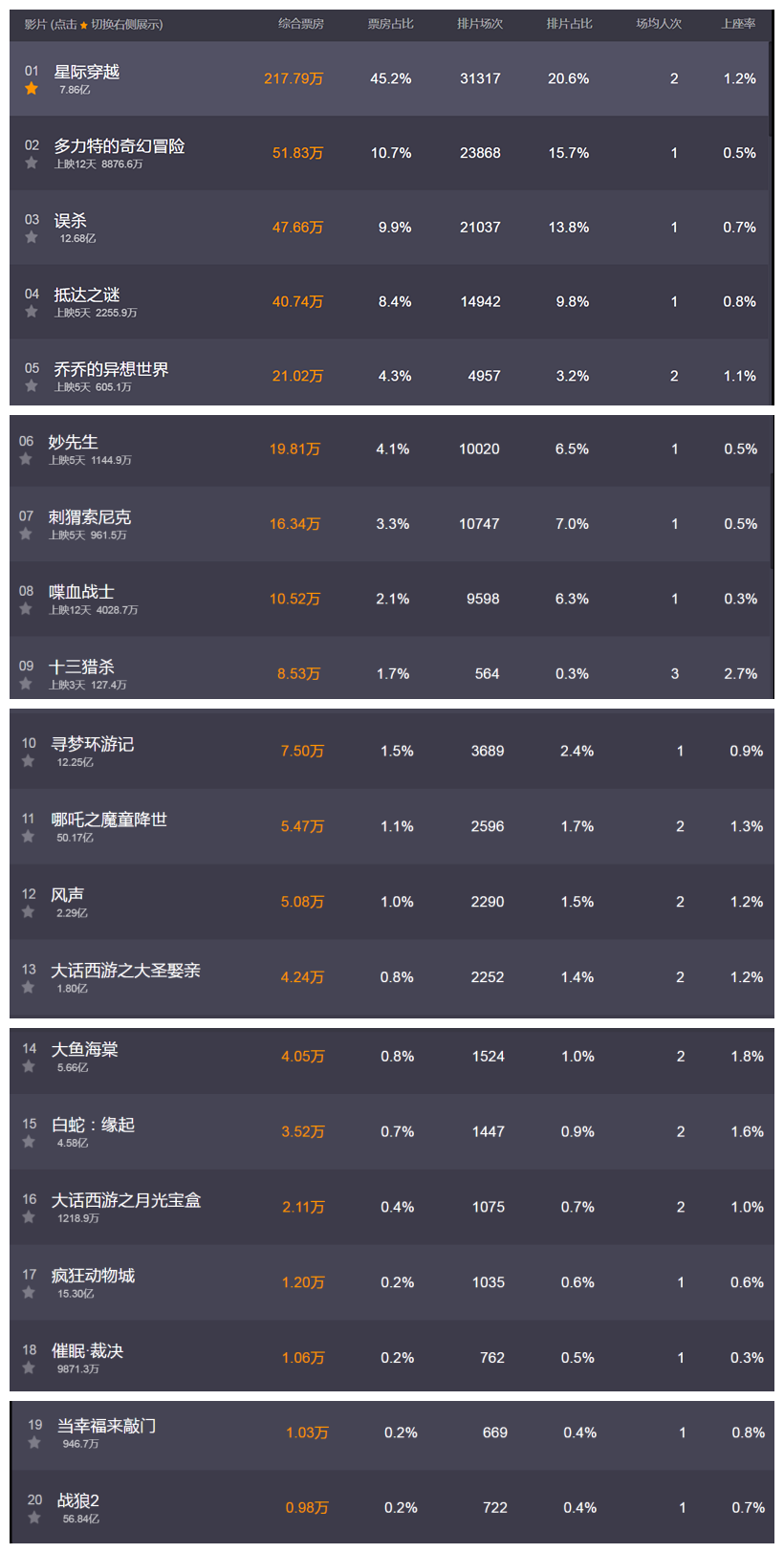Select the 票房占比 column header
The width and height of the screenshot is (784, 1553).
[391, 24]
